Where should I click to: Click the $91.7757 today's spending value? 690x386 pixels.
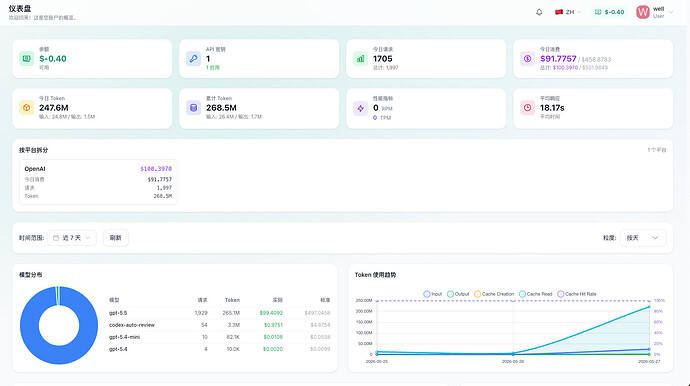pyautogui.click(x=558, y=59)
